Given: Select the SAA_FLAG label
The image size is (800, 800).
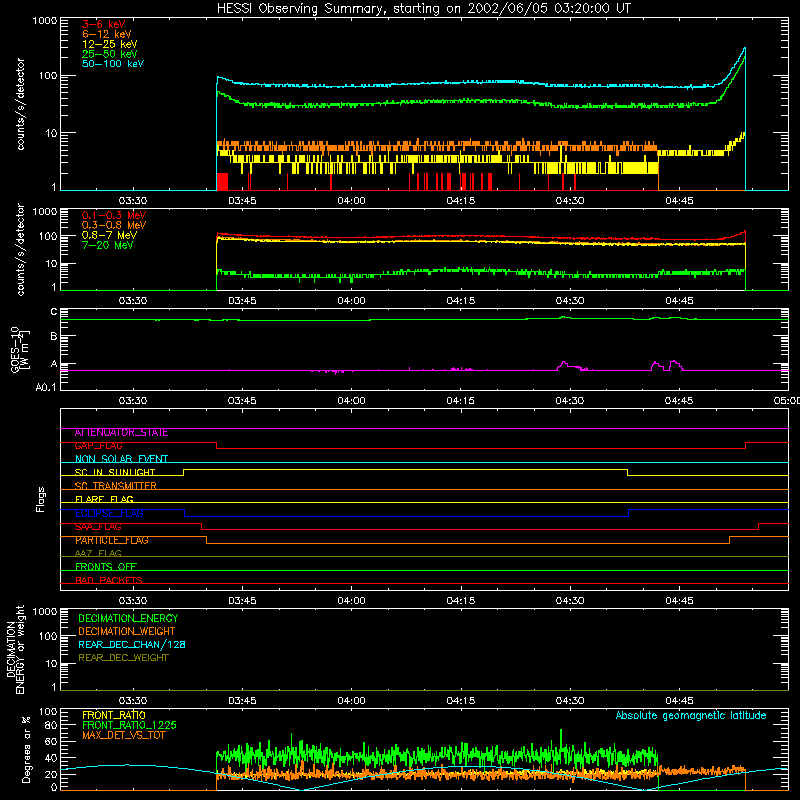Looking at the screenshot, I should click(98, 527).
